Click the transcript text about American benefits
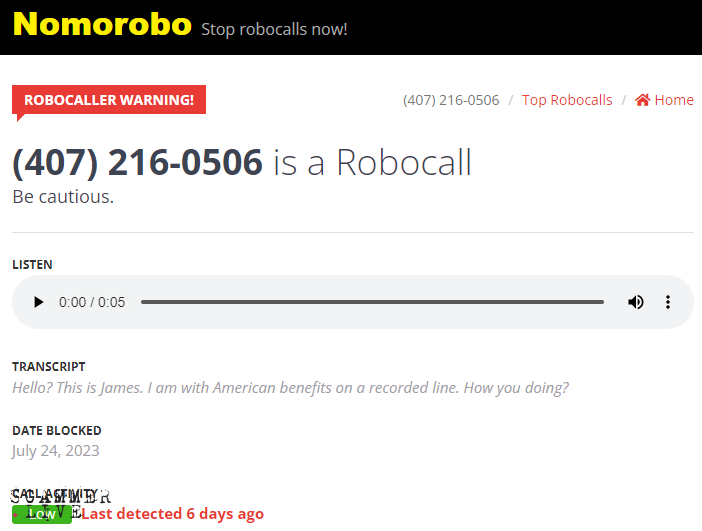The width and height of the screenshot is (702, 531). tap(290, 388)
